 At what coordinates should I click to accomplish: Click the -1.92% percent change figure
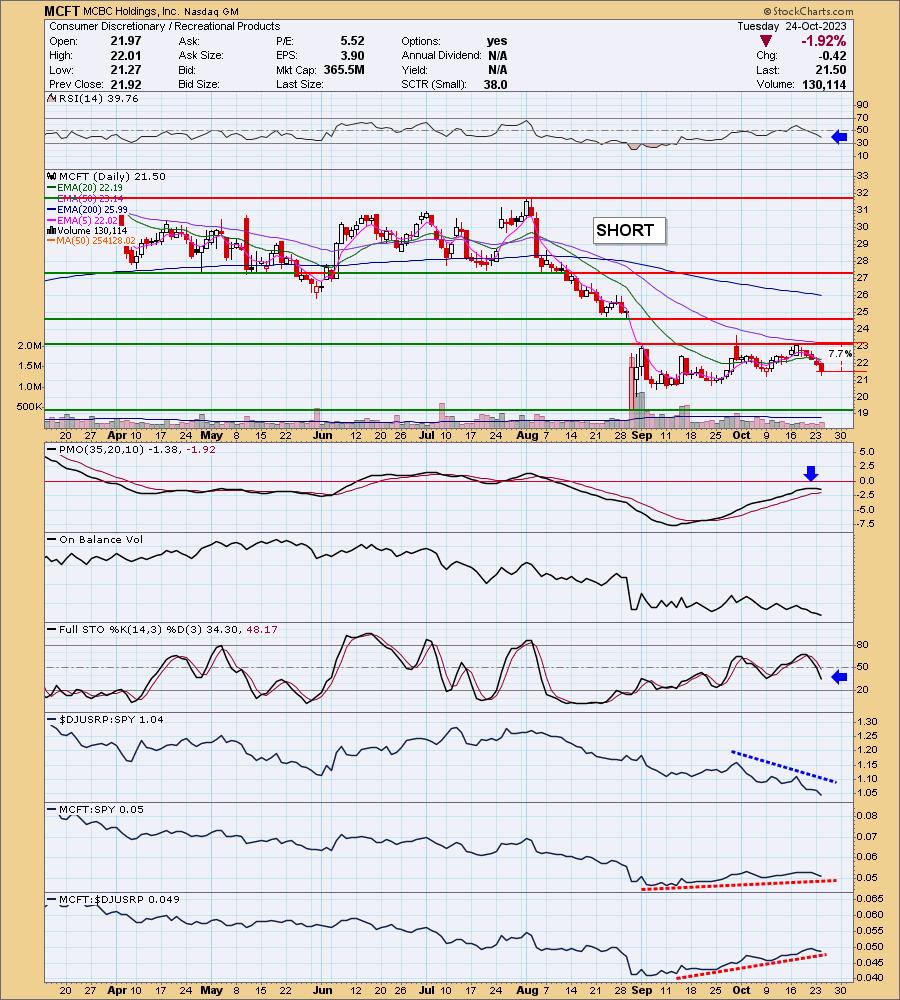(823, 41)
